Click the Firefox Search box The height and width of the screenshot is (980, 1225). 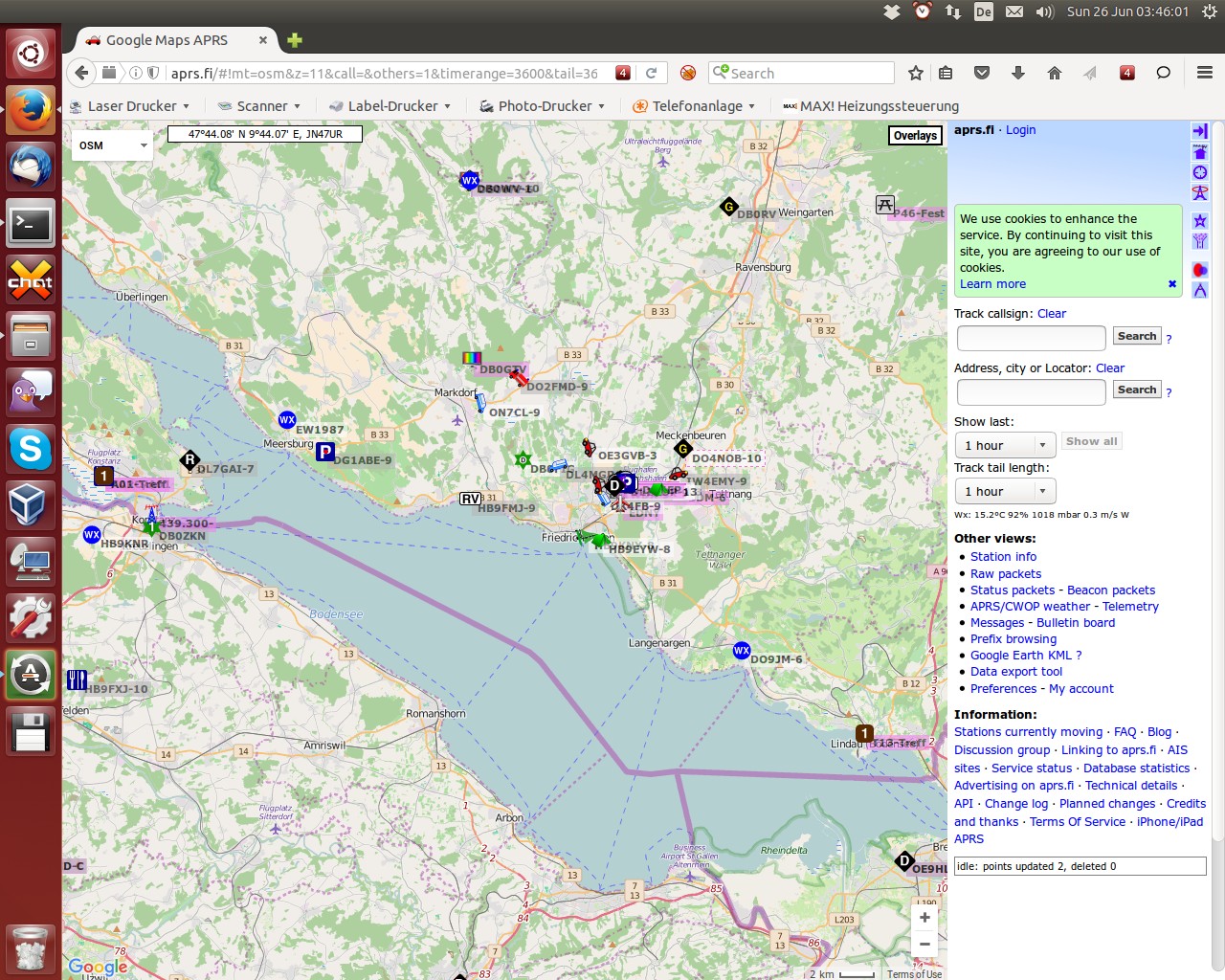tap(801, 73)
